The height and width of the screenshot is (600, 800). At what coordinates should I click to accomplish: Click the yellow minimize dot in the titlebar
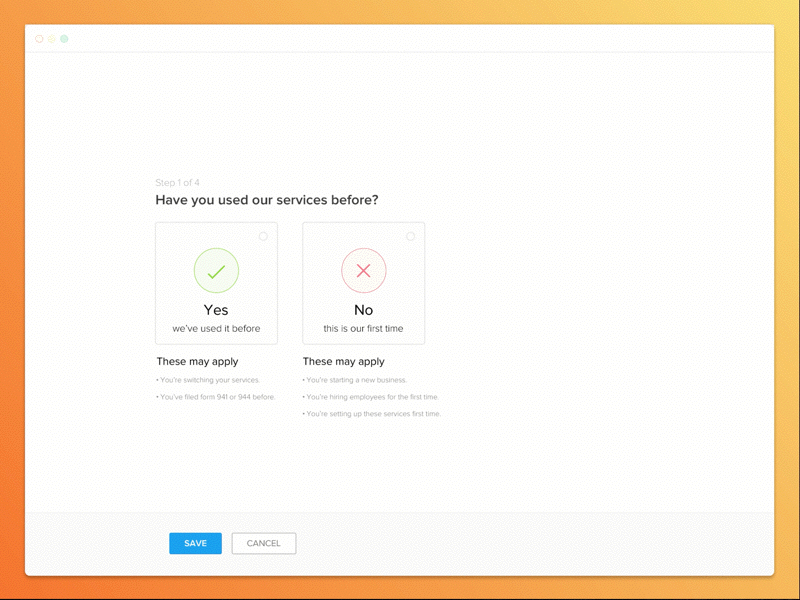[50, 39]
